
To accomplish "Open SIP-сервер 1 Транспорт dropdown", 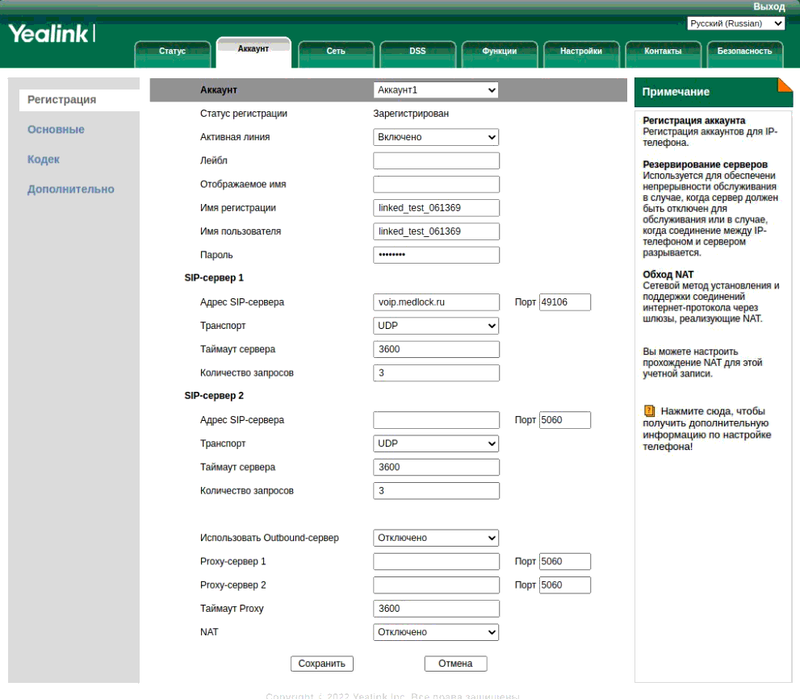I will [436, 326].
